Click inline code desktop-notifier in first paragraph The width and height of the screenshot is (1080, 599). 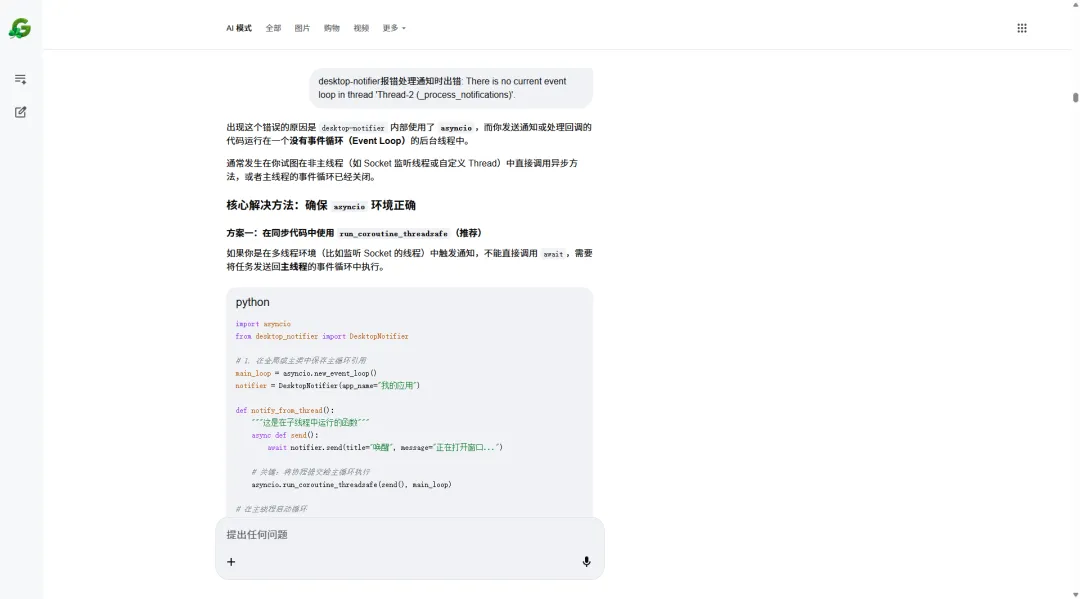[x=353, y=128]
